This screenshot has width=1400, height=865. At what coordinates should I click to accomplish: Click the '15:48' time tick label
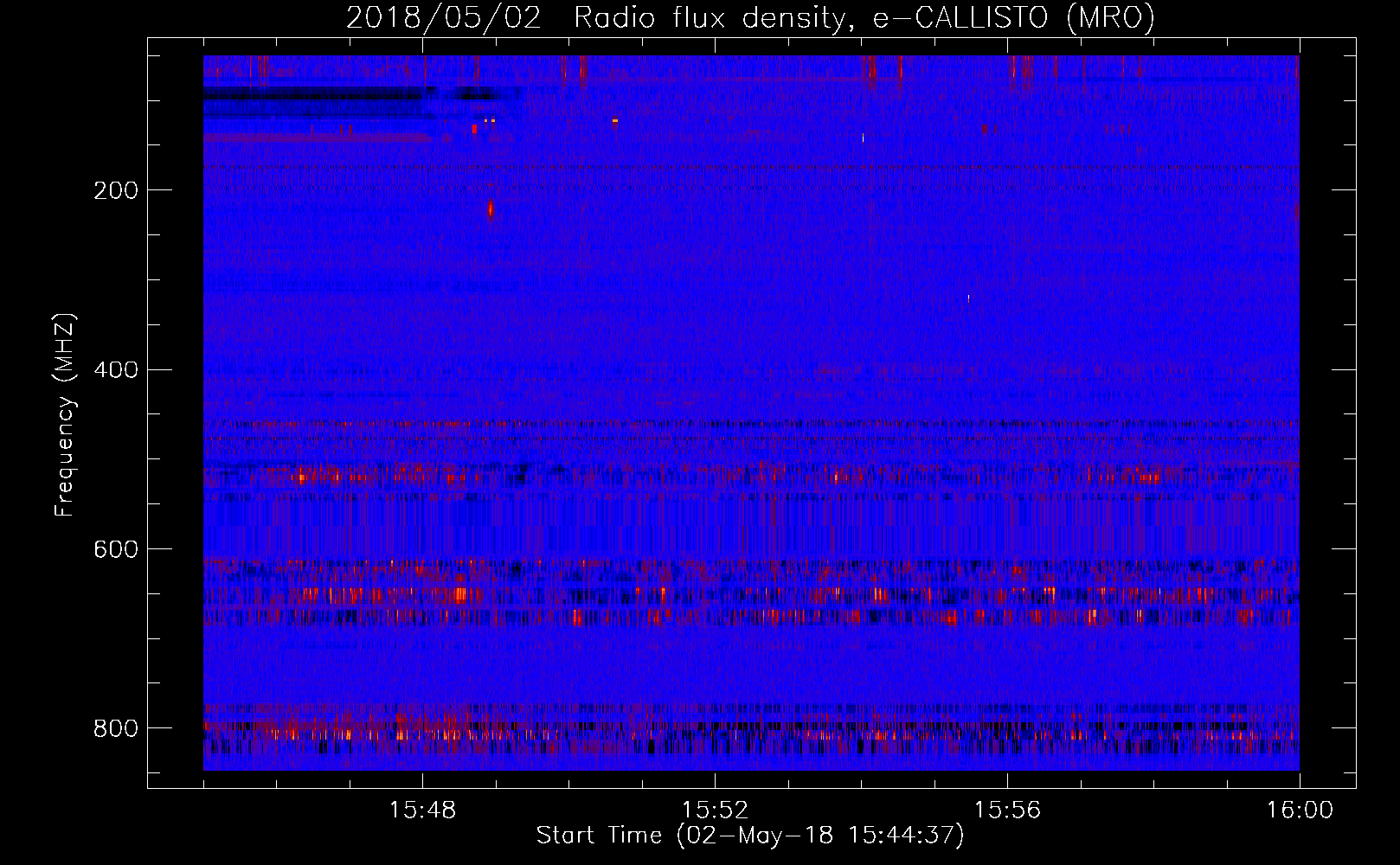click(422, 811)
